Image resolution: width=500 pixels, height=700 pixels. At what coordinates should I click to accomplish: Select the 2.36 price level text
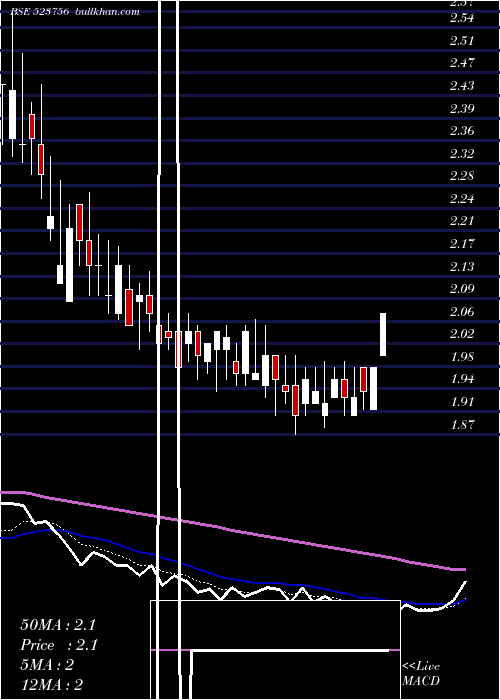[462, 131]
